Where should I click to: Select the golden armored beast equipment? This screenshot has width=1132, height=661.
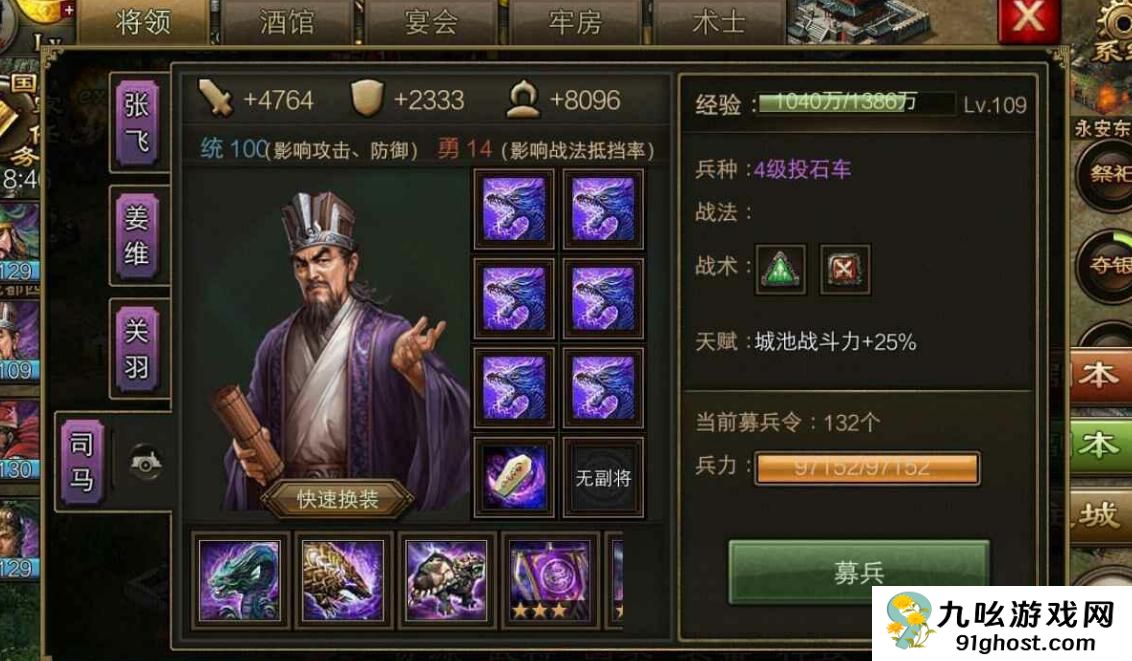[343, 580]
